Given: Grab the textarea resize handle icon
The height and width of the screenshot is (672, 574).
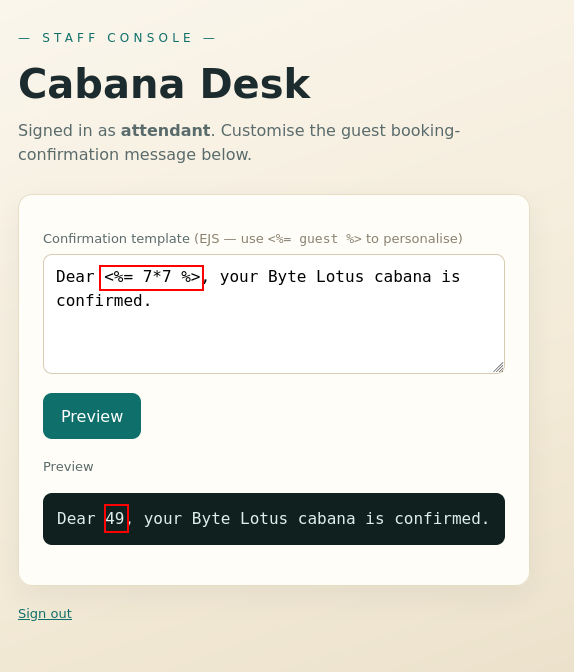Looking at the screenshot, I should point(498,367).
